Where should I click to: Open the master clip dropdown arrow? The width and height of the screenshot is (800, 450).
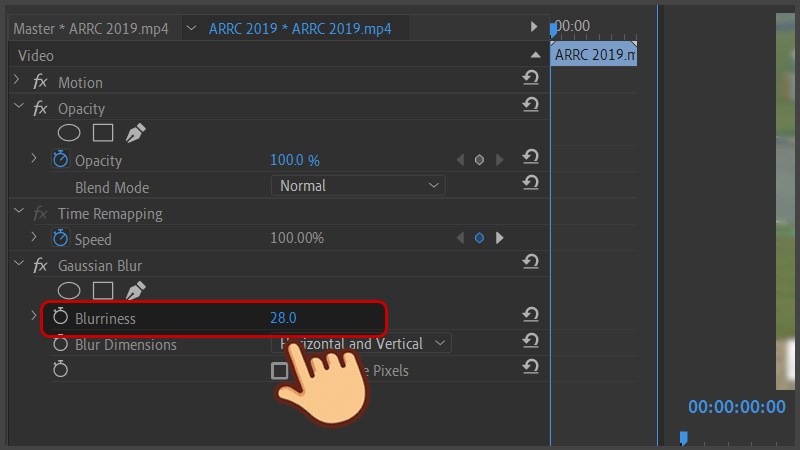tap(191, 28)
